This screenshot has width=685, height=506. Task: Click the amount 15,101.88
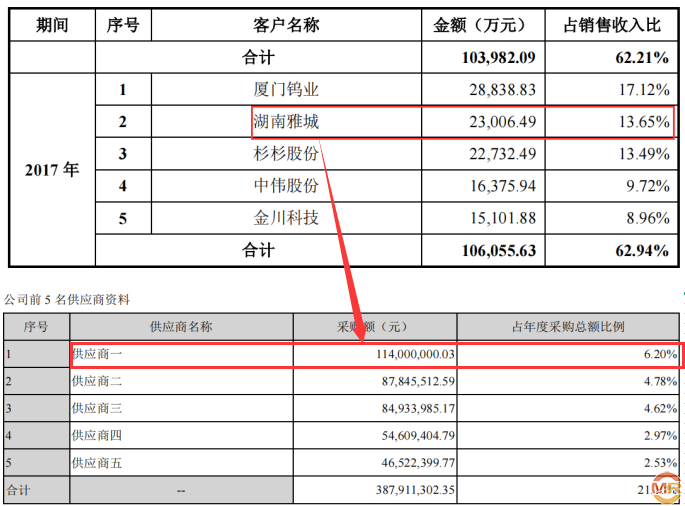(x=503, y=218)
